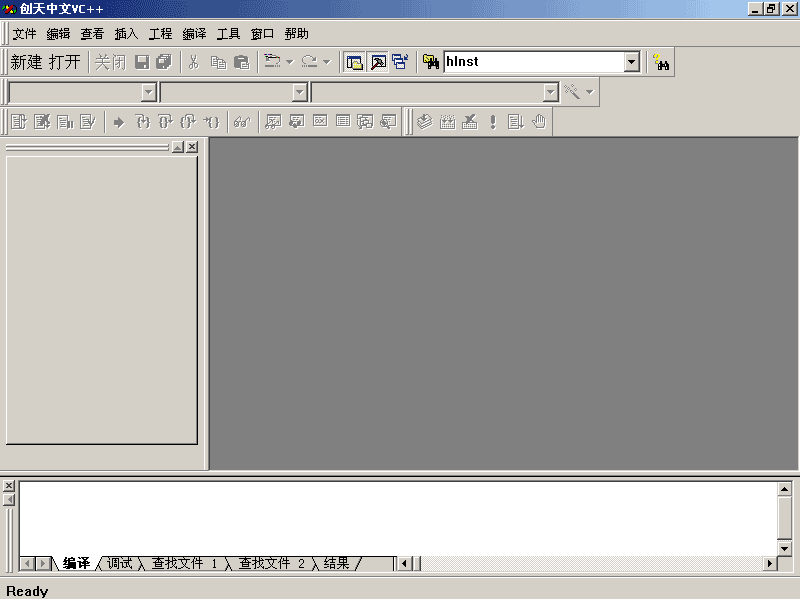800x600 pixels.
Task: Click the Step Over icon
Action: [x=165, y=122]
